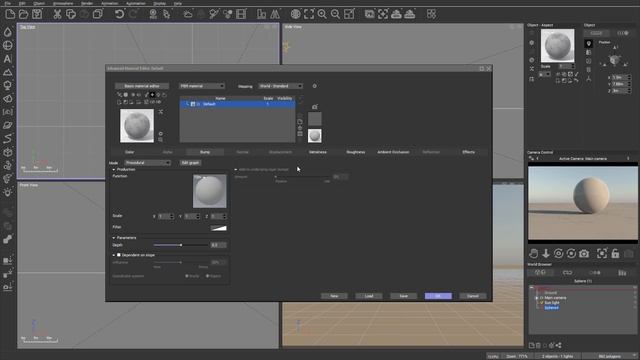This screenshot has height=360, width=640.
Task: Click the Function sphere preview thumbnail
Action: 209,191
